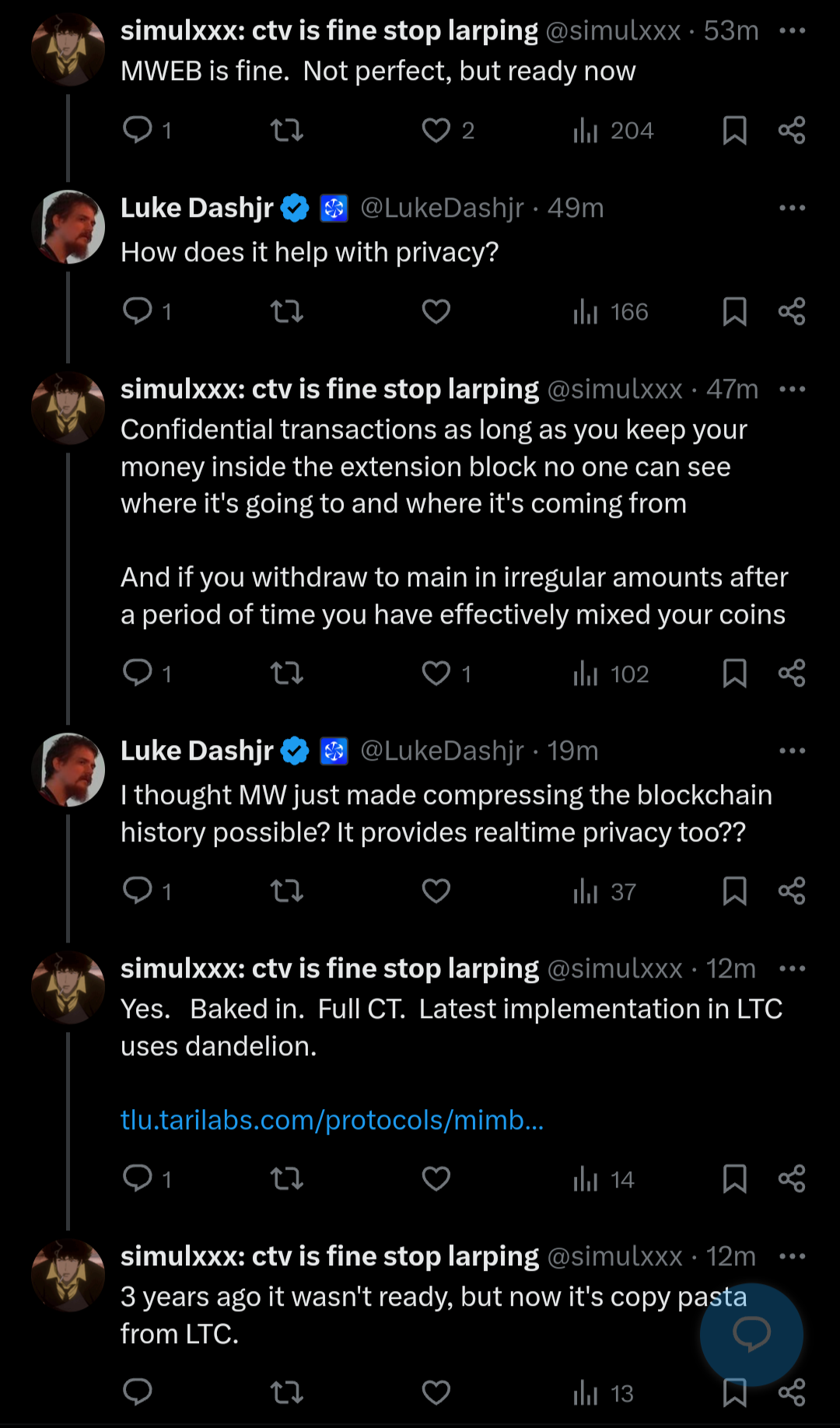
Task: Click the affiliate badge next to Luke Dashjr's 49m tweet
Action: point(334,208)
